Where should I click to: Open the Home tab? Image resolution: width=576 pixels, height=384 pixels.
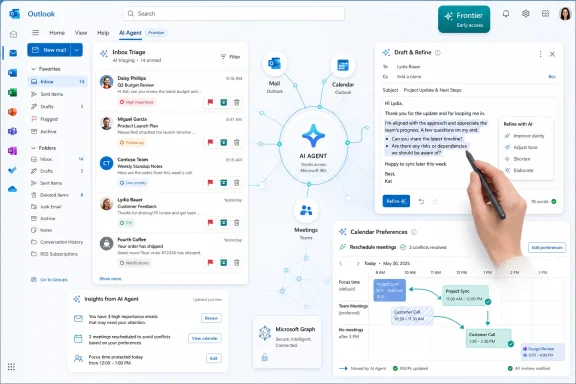(x=57, y=33)
